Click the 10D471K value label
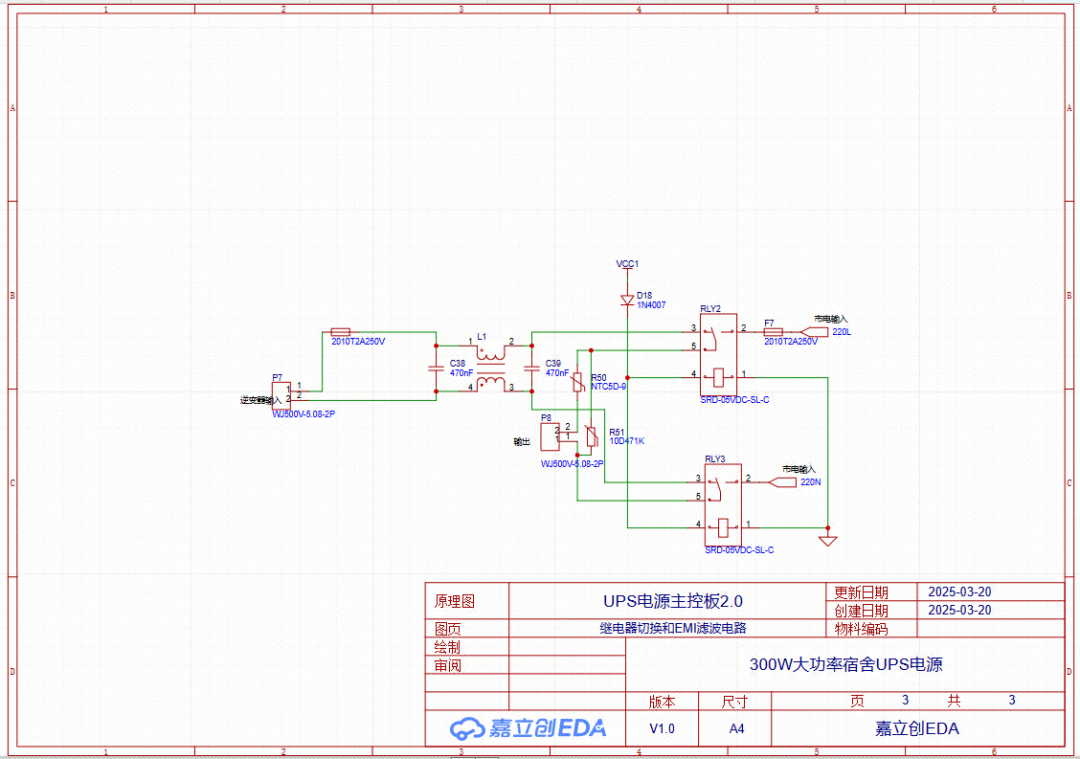This screenshot has height=759, width=1080. (627, 441)
